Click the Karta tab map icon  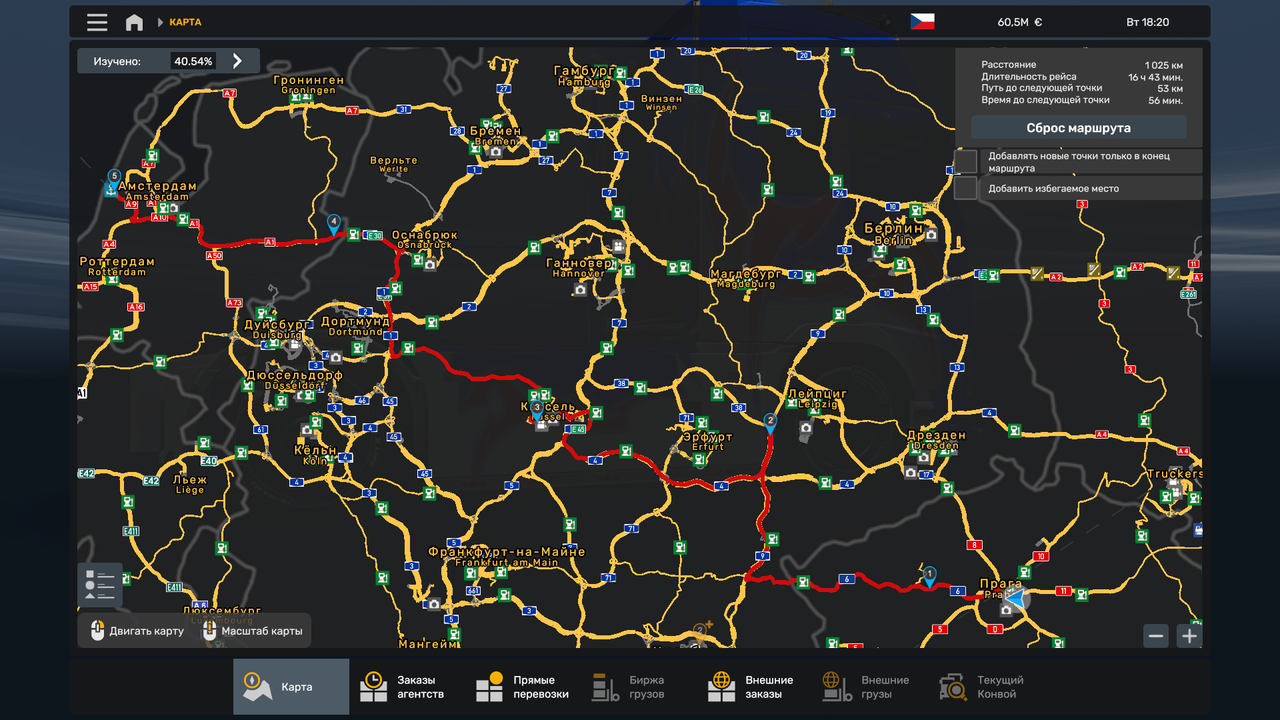point(258,687)
